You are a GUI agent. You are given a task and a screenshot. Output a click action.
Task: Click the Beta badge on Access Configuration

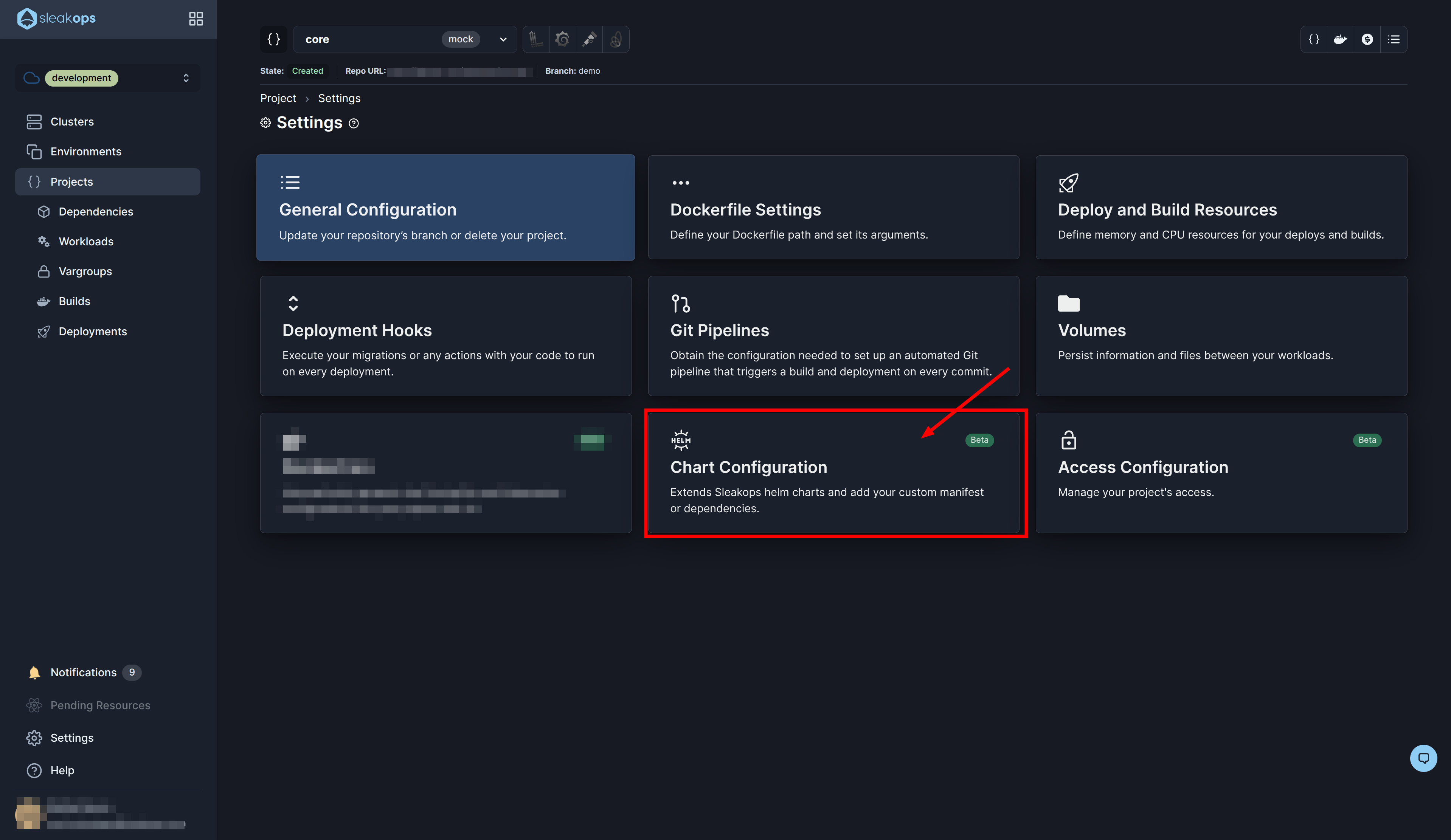click(1367, 440)
